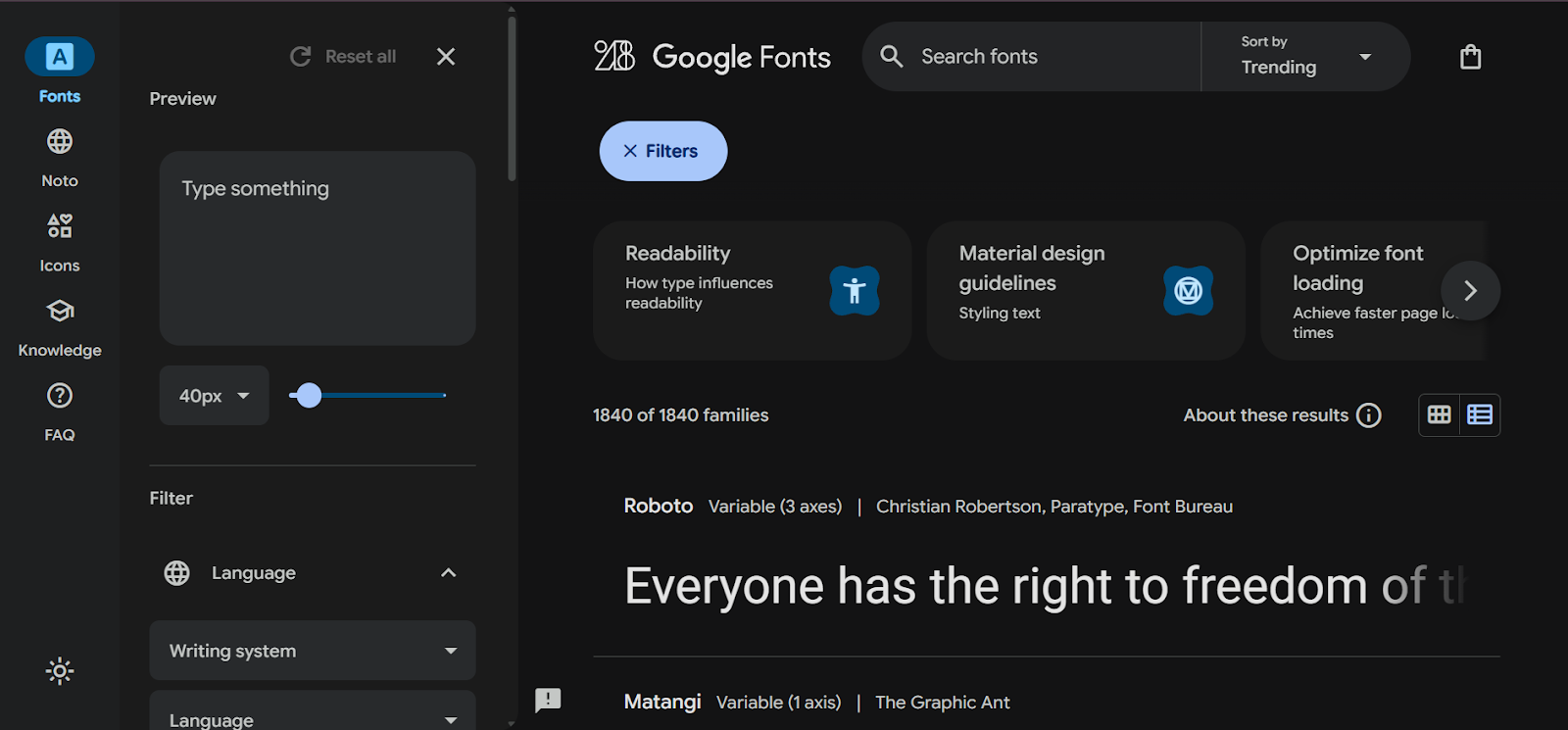Click About these results text

point(1266,415)
